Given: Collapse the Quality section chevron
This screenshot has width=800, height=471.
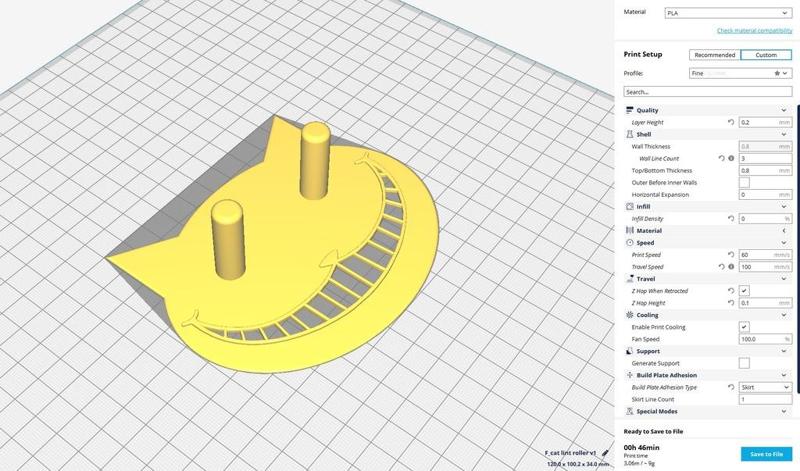Looking at the screenshot, I should pyautogui.click(x=784, y=110).
